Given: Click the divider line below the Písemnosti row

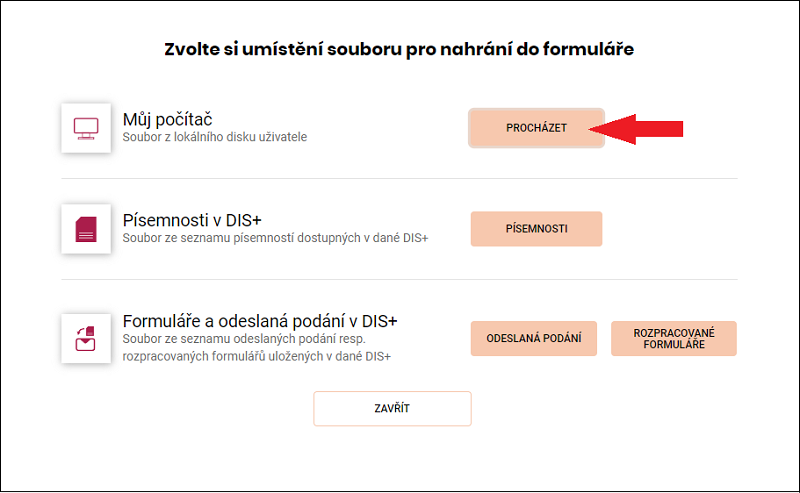Looking at the screenshot, I should pos(399,280).
